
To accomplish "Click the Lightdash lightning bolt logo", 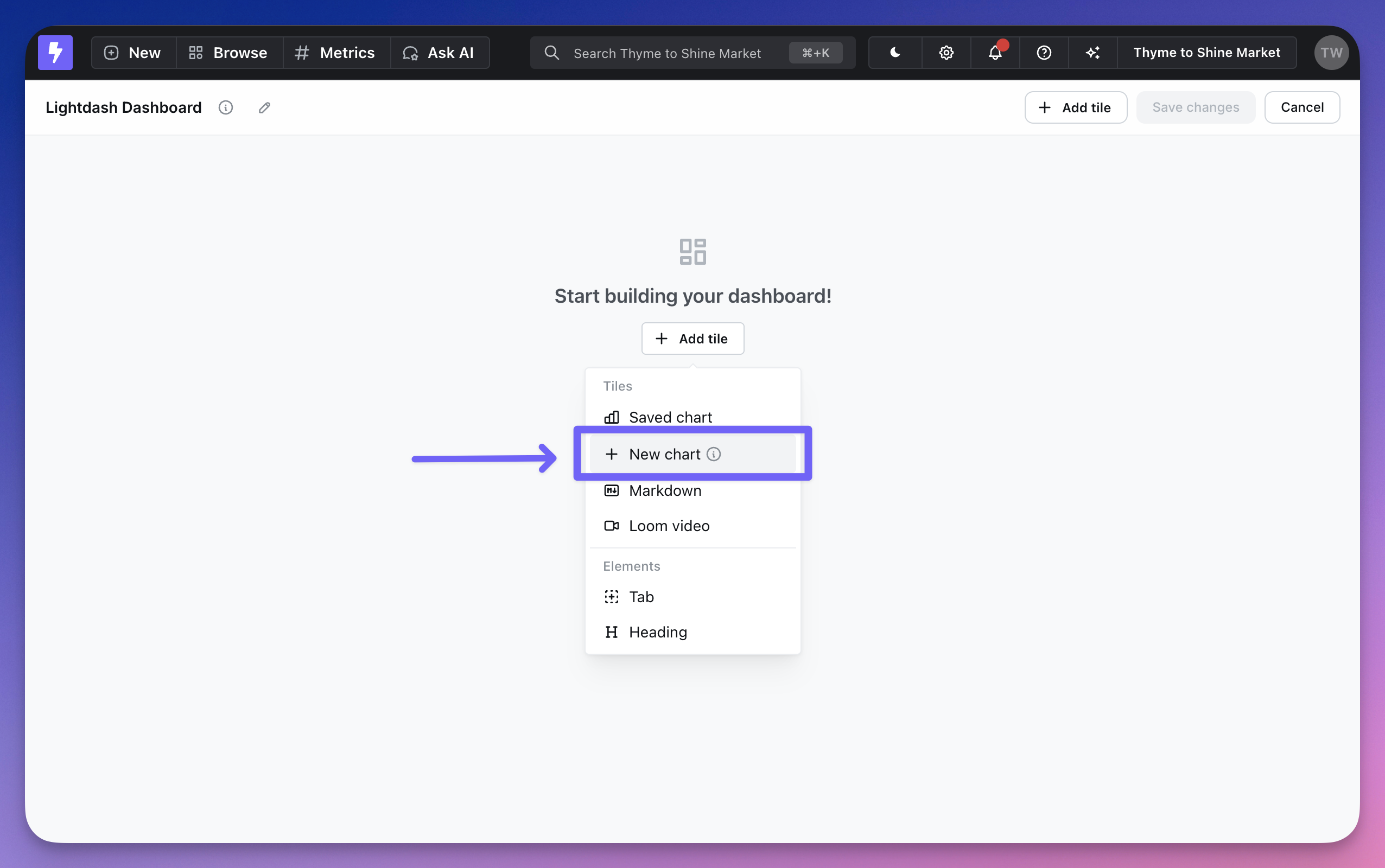I will [55, 52].
